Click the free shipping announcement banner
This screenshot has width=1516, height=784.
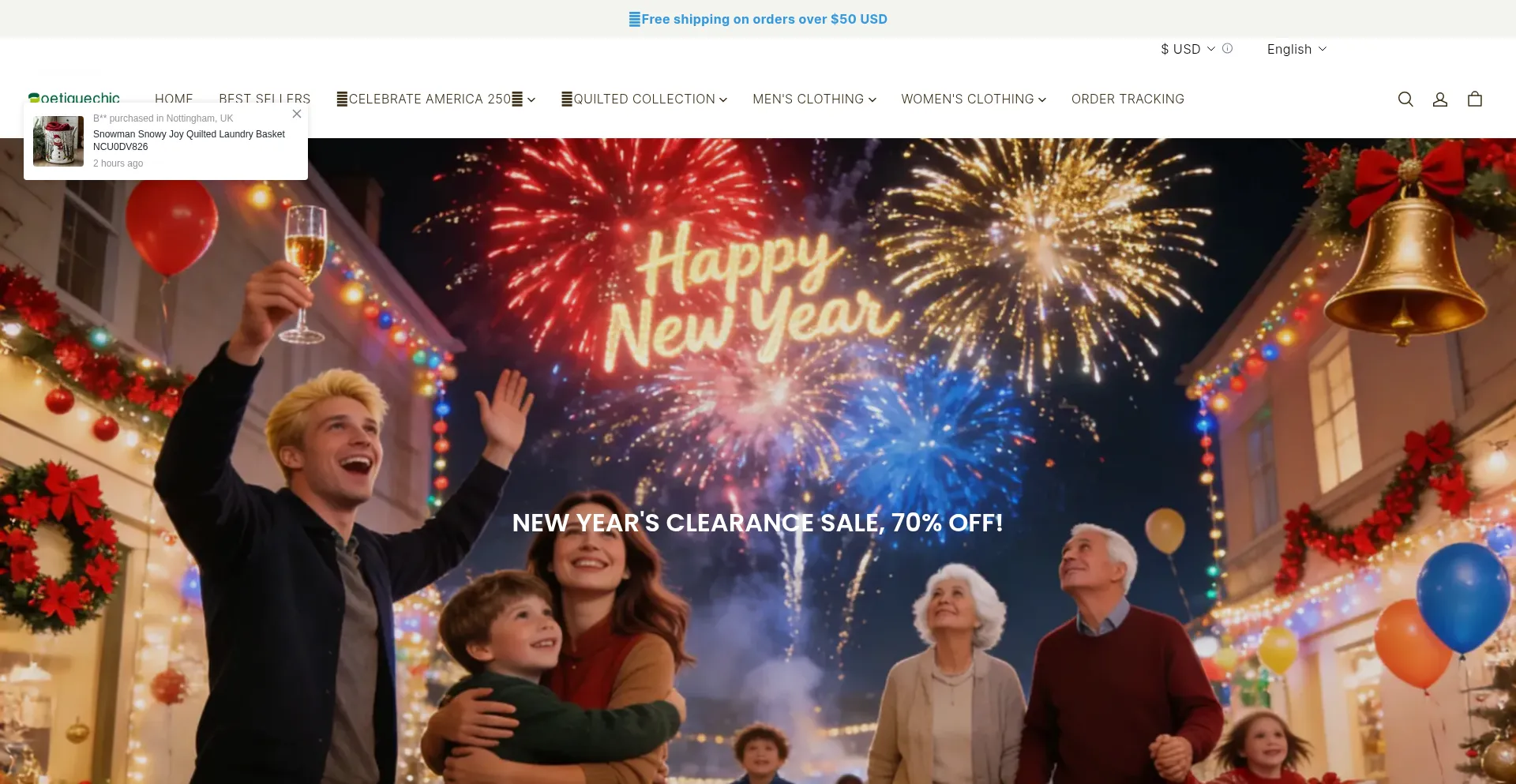click(758, 19)
